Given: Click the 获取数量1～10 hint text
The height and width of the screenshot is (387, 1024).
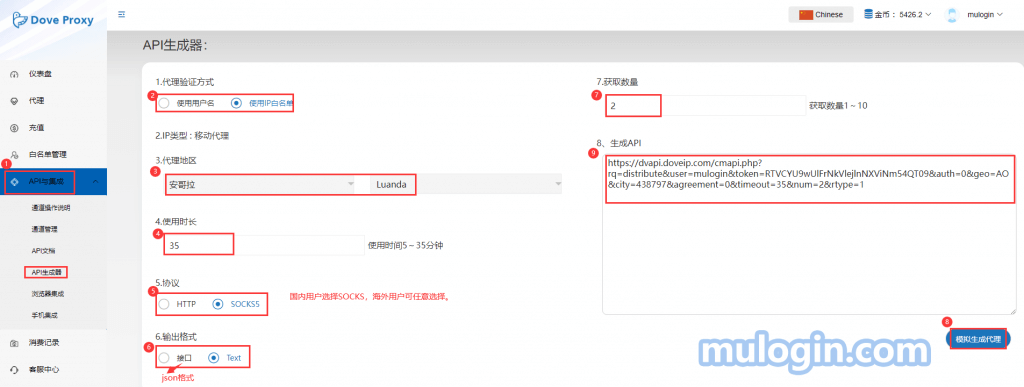Looking at the screenshot, I should [x=839, y=105].
